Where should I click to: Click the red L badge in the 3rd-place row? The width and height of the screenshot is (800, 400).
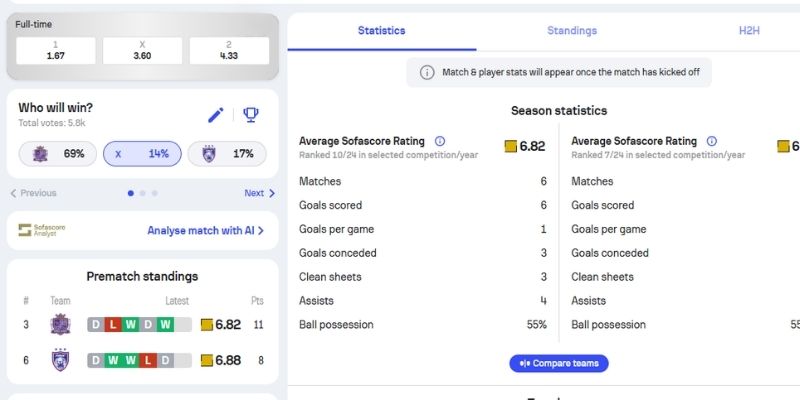pos(113,324)
